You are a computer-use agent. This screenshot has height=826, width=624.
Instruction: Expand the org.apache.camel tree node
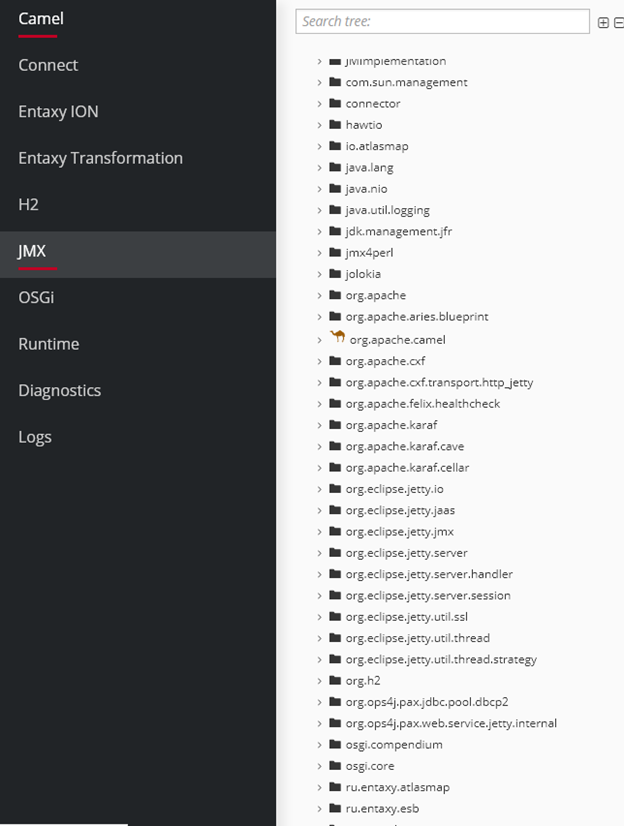(x=320, y=340)
